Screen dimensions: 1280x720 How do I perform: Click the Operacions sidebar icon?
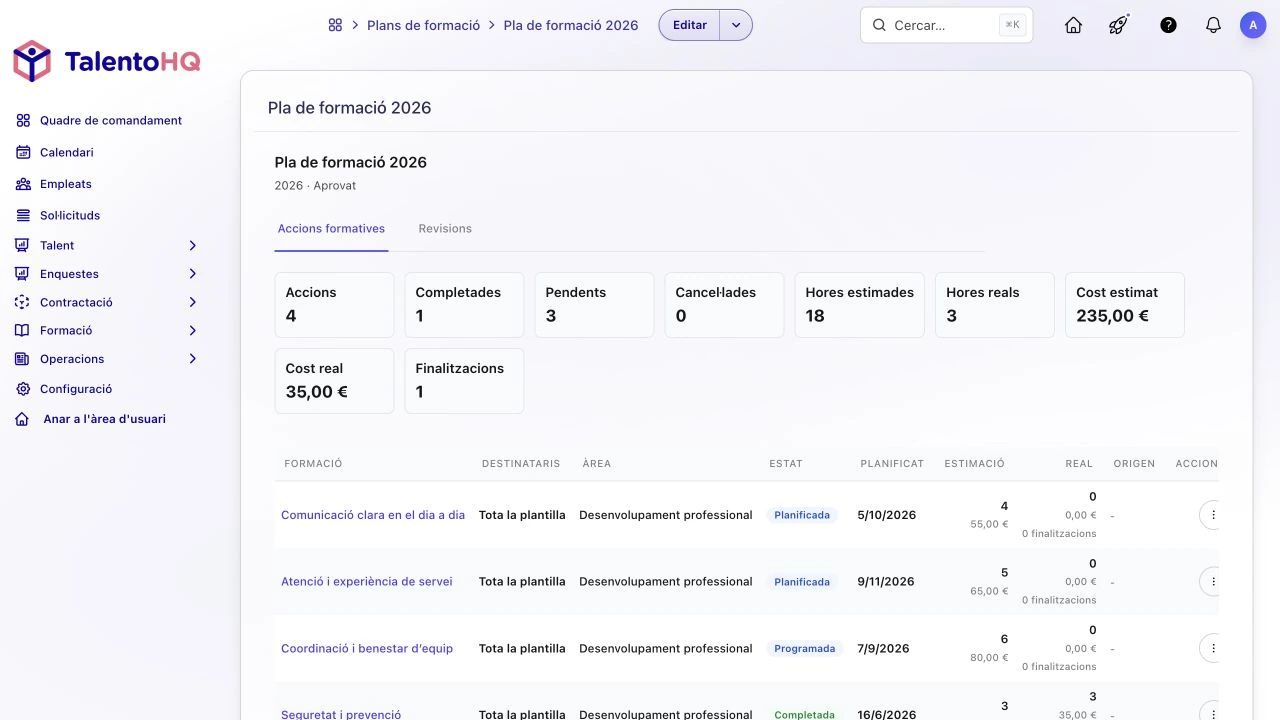[22, 359]
